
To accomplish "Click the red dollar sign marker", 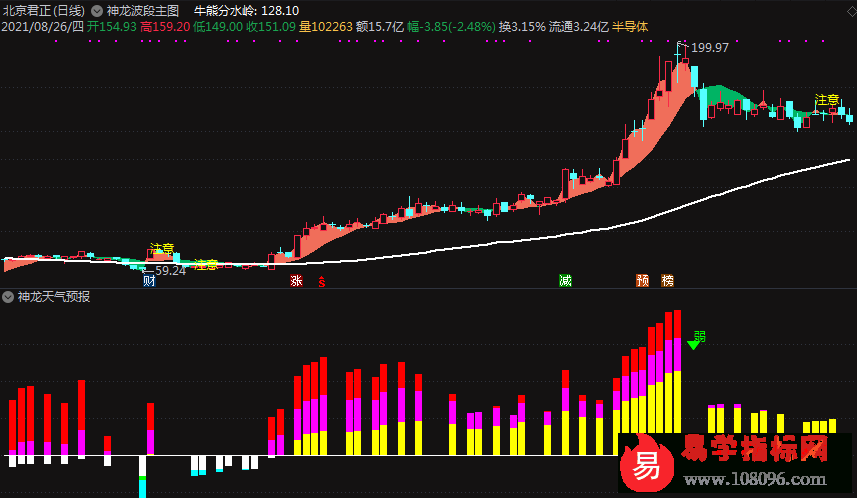I will tap(321, 282).
